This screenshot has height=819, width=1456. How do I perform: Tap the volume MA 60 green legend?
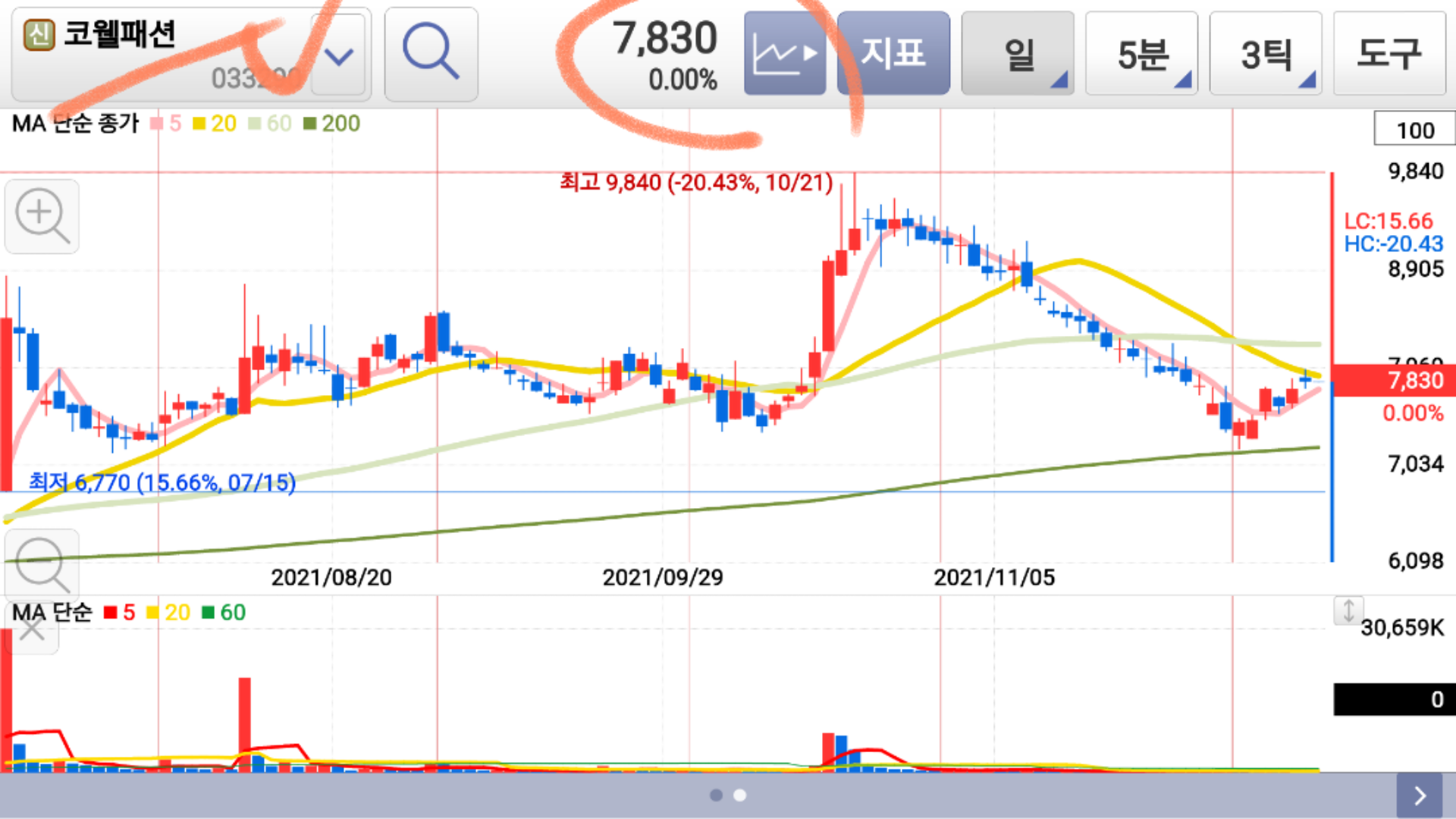point(224,613)
